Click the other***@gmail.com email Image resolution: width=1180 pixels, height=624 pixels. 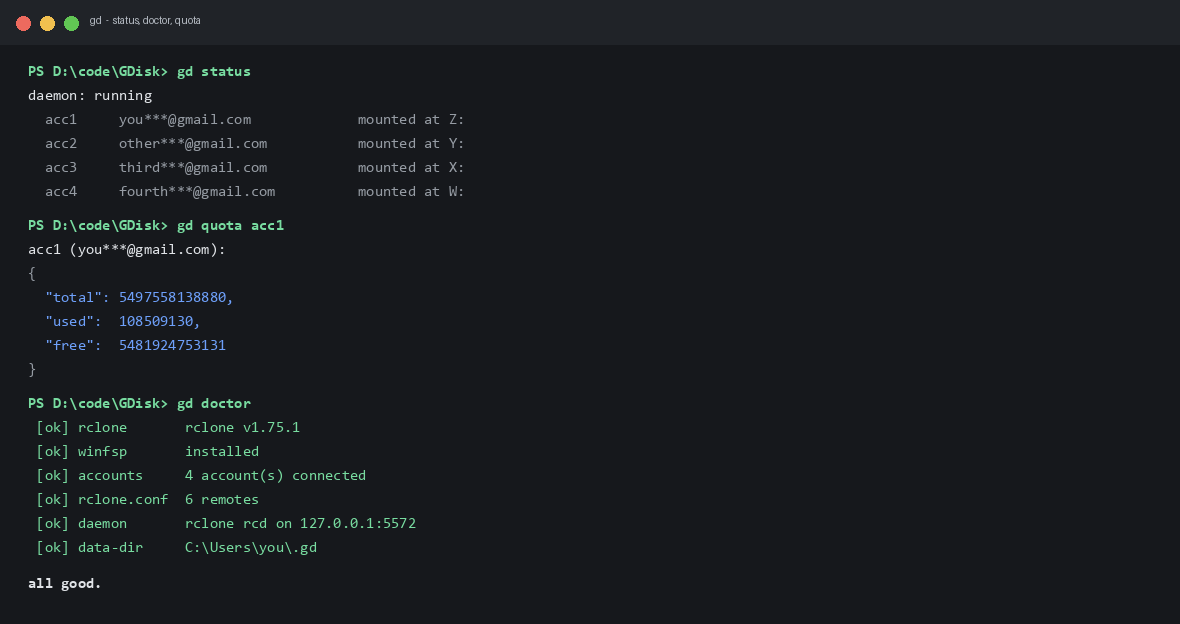(x=193, y=144)
